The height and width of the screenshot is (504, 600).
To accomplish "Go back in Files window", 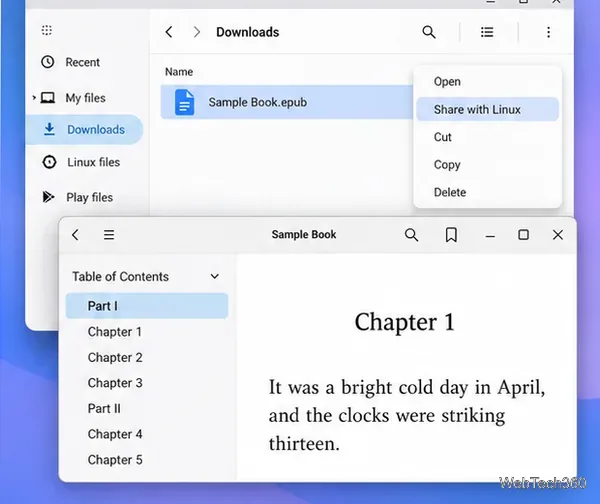I will pyautogui.click(x=169, y=32).
